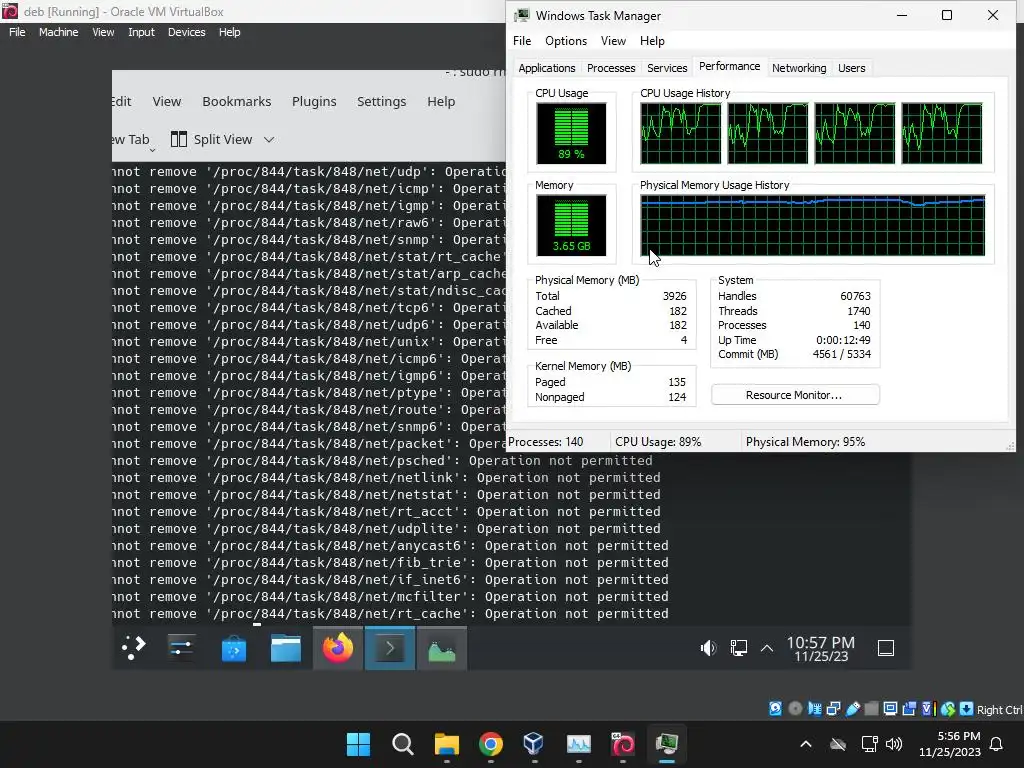The image size is (1024, 768).
Task: Expand Split View dropdown arrow
Action: (x=269, y=139)
